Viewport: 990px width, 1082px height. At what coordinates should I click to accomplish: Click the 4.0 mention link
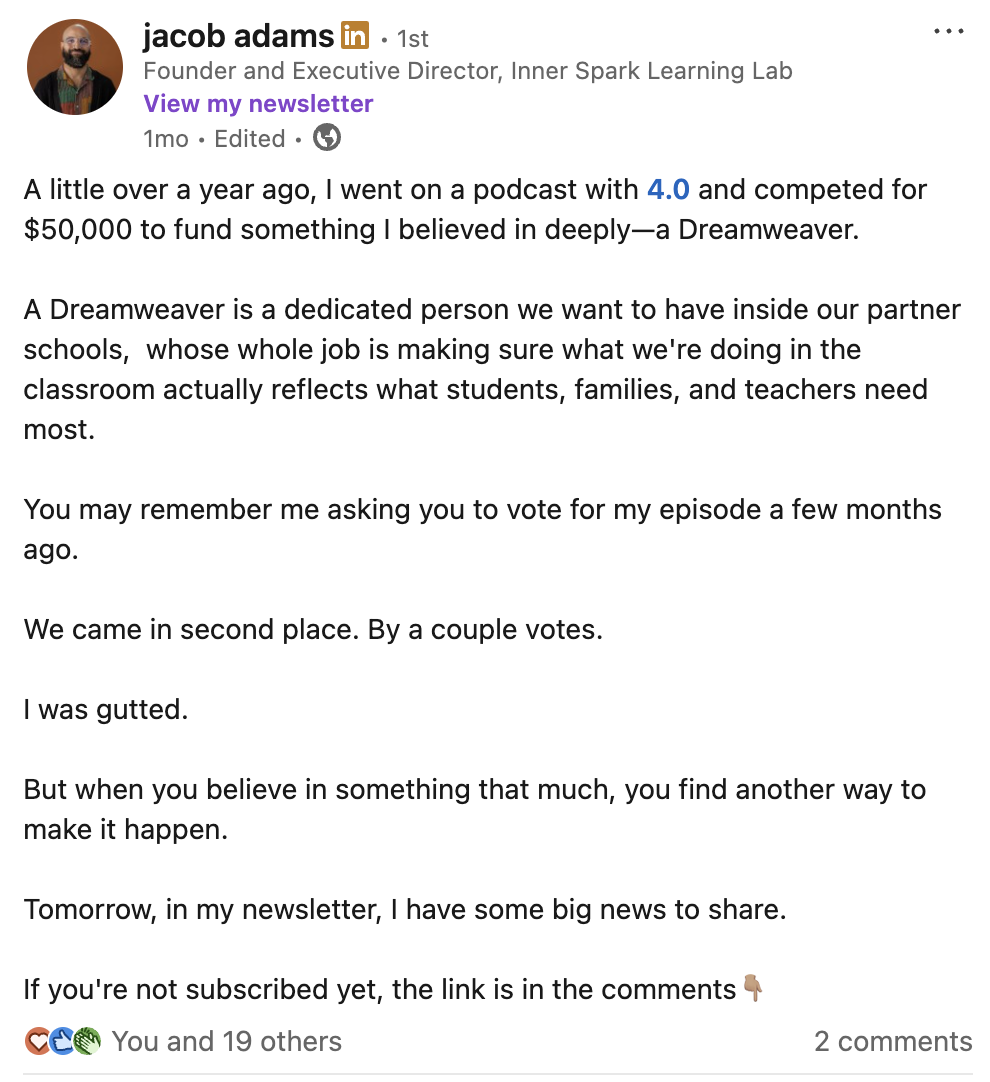[x=668, y=190]
